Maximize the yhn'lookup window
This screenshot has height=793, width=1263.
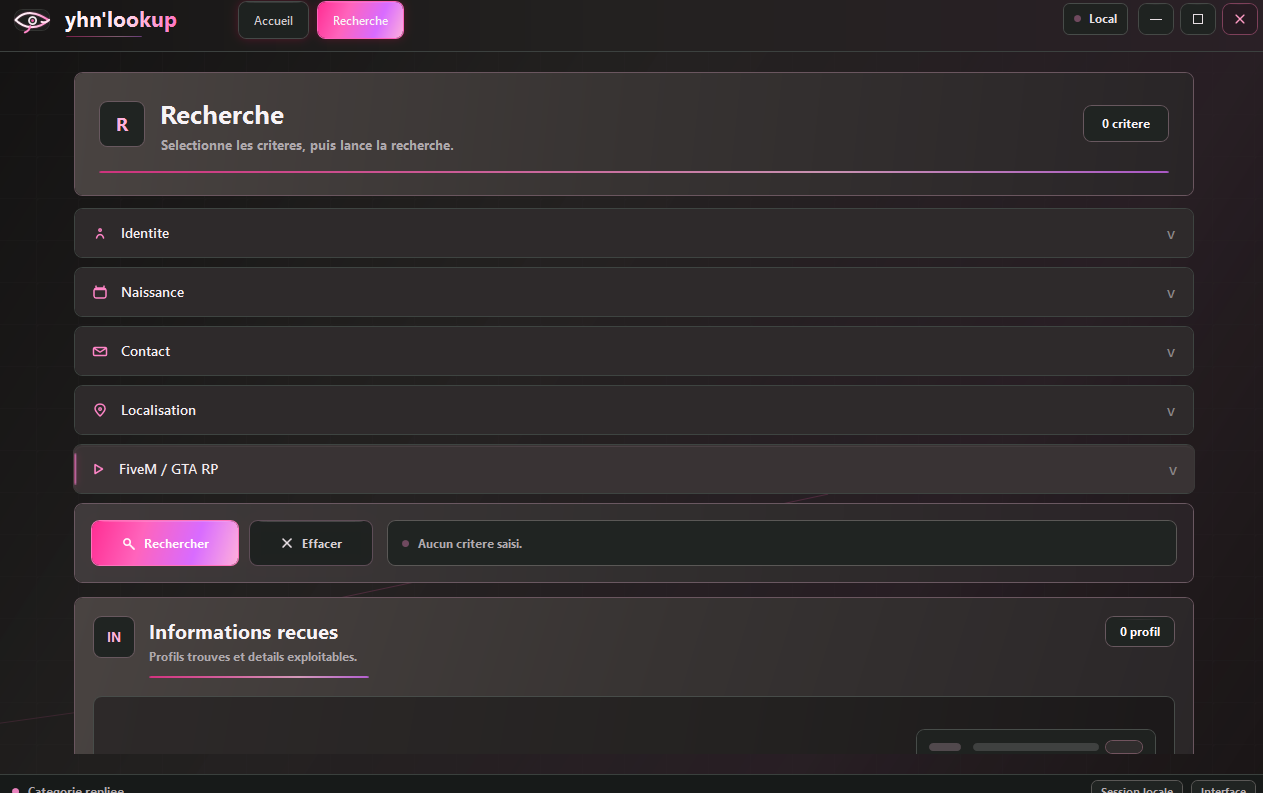(x=1198, y=19)
